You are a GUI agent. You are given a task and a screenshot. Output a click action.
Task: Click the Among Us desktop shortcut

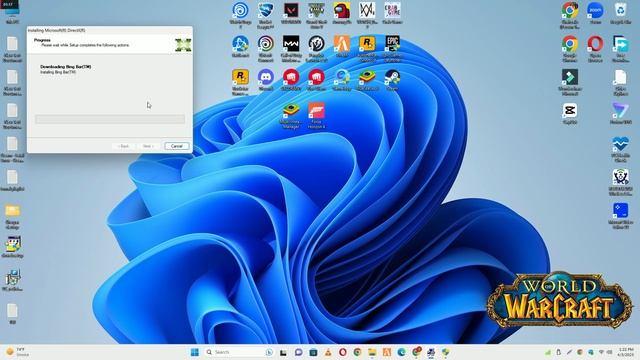(x=342, y=12)
